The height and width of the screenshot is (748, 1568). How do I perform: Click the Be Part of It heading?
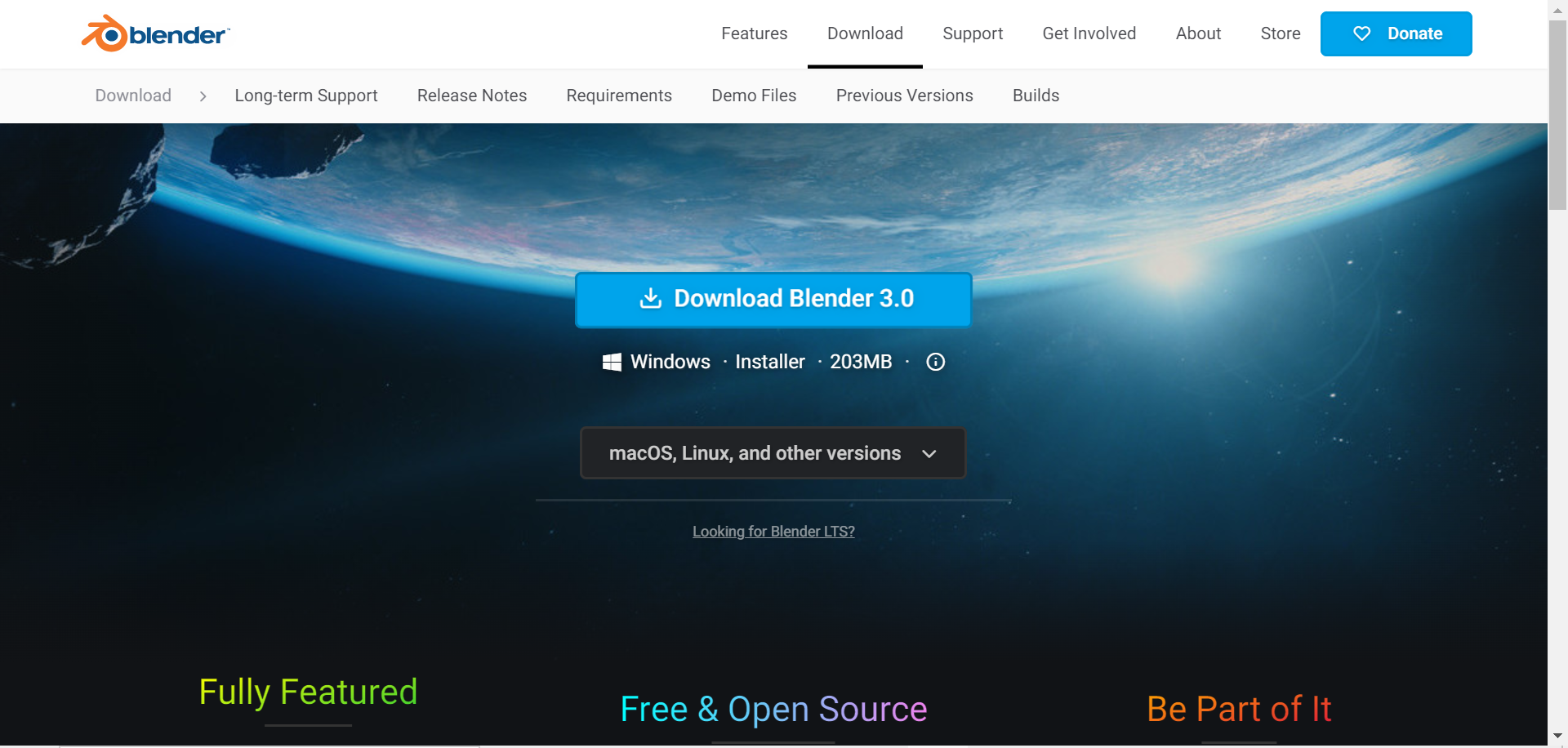click(x=1239, y=709)
